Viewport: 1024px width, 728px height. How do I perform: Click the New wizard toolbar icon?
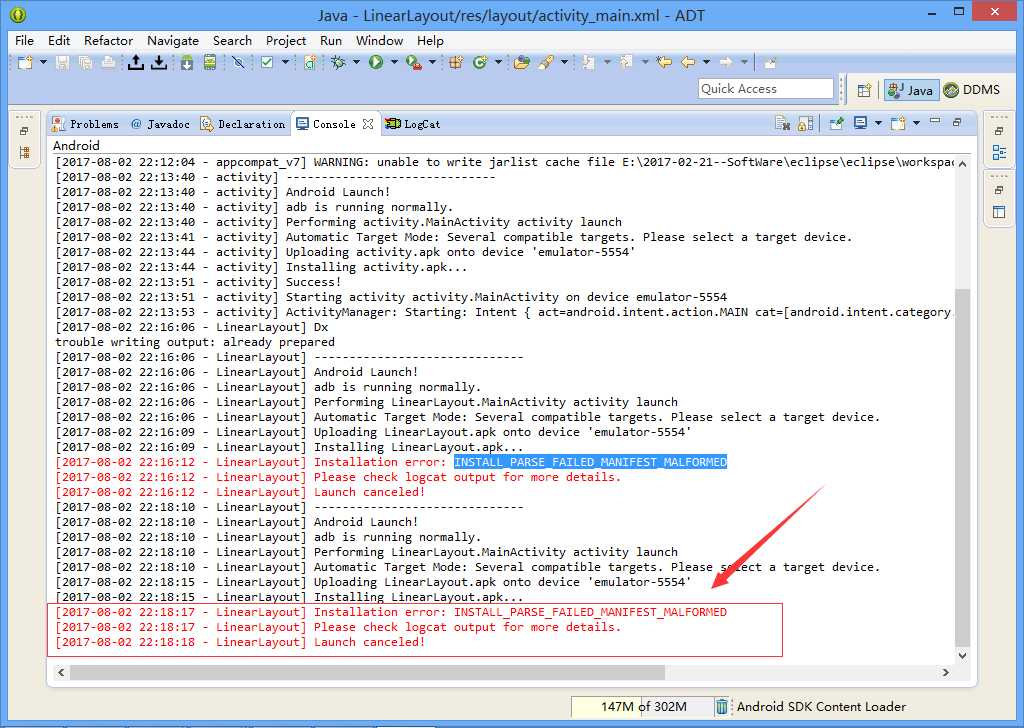click(x=25, y=63)
